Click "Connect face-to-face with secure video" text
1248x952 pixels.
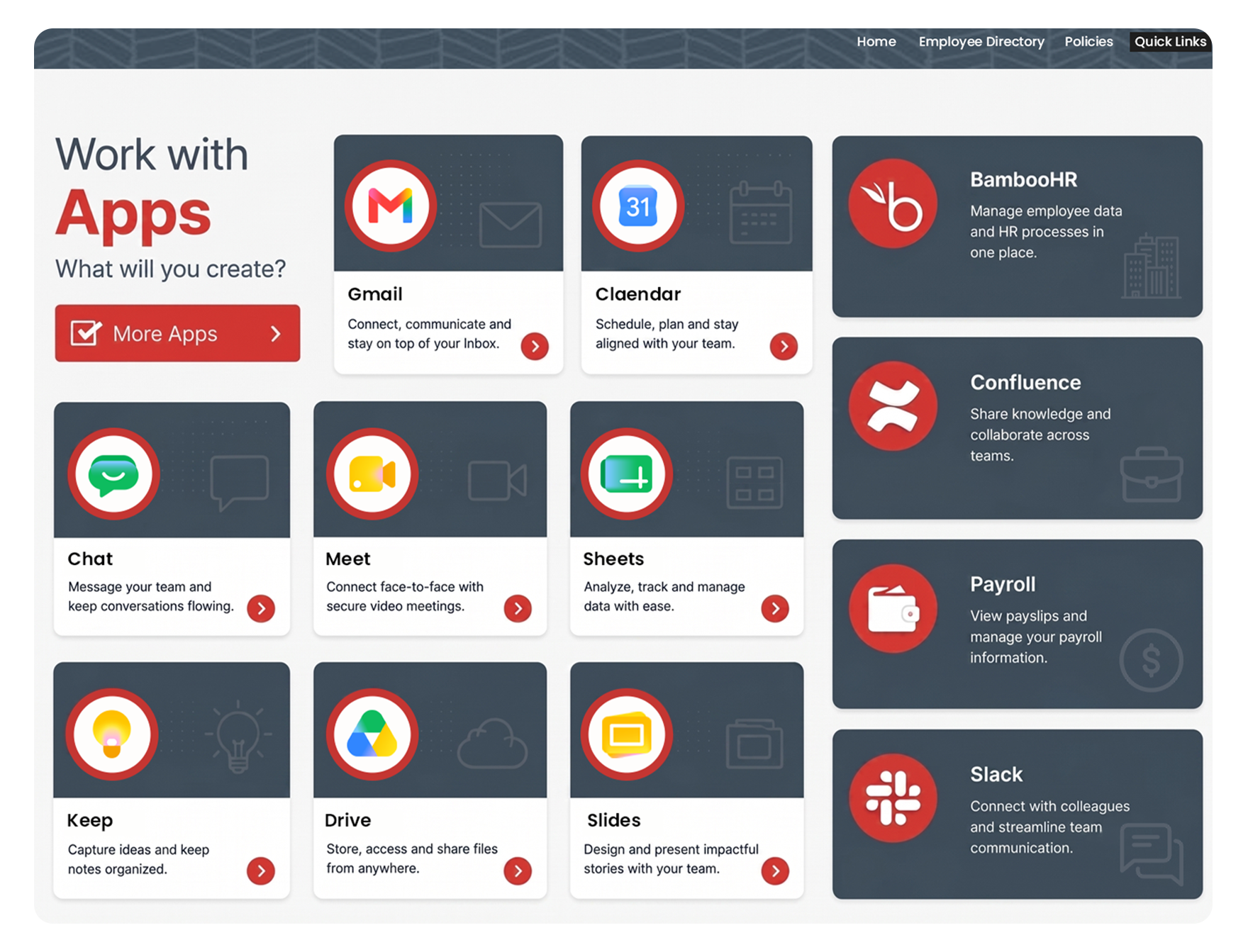coord(405,596)
